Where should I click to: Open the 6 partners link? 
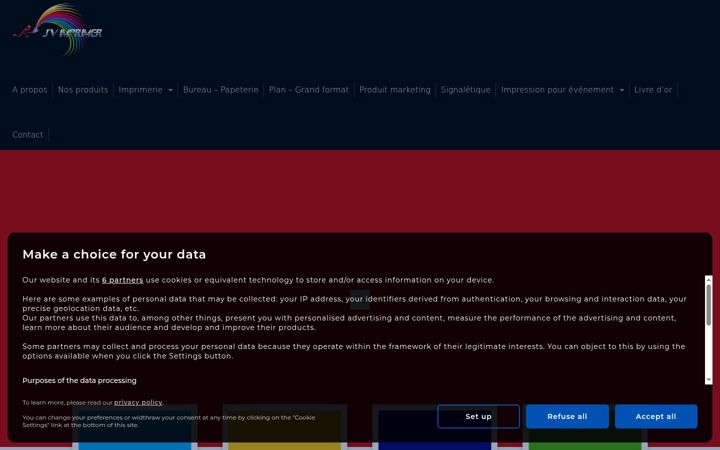coord(123,280)
